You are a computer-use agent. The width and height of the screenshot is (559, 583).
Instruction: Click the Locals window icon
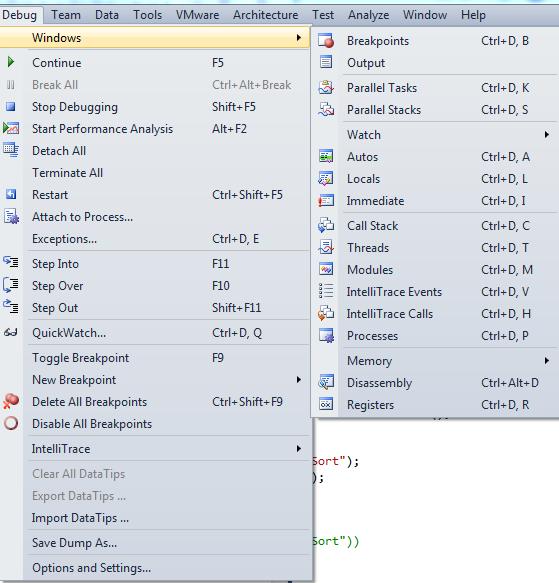click(x=326, y=178)
